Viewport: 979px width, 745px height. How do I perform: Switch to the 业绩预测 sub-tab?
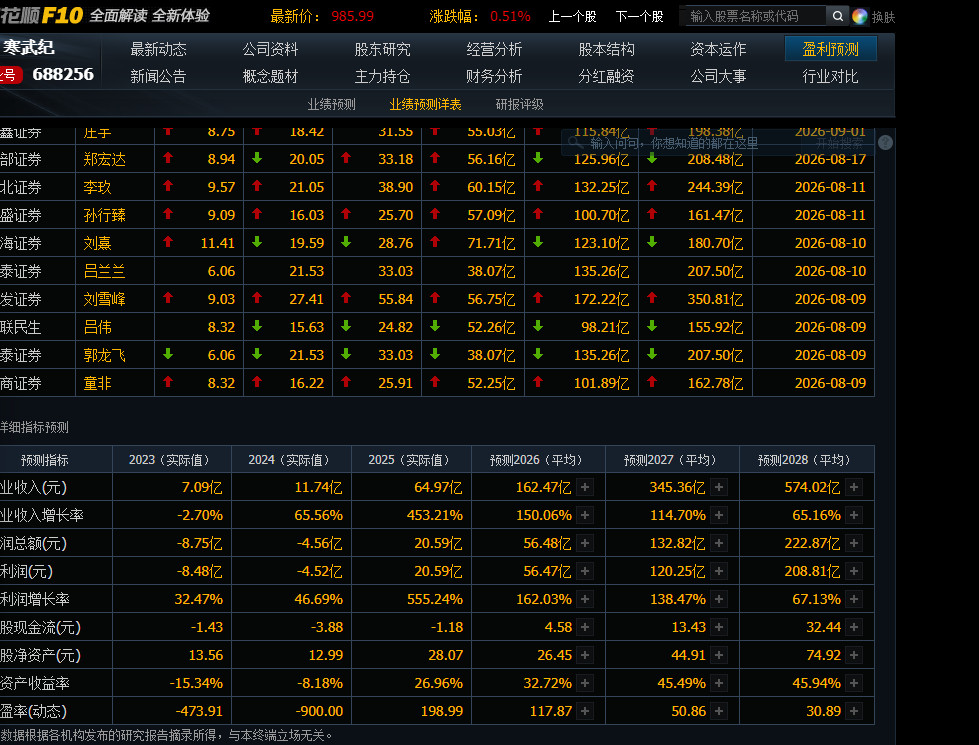click(332, 104)
